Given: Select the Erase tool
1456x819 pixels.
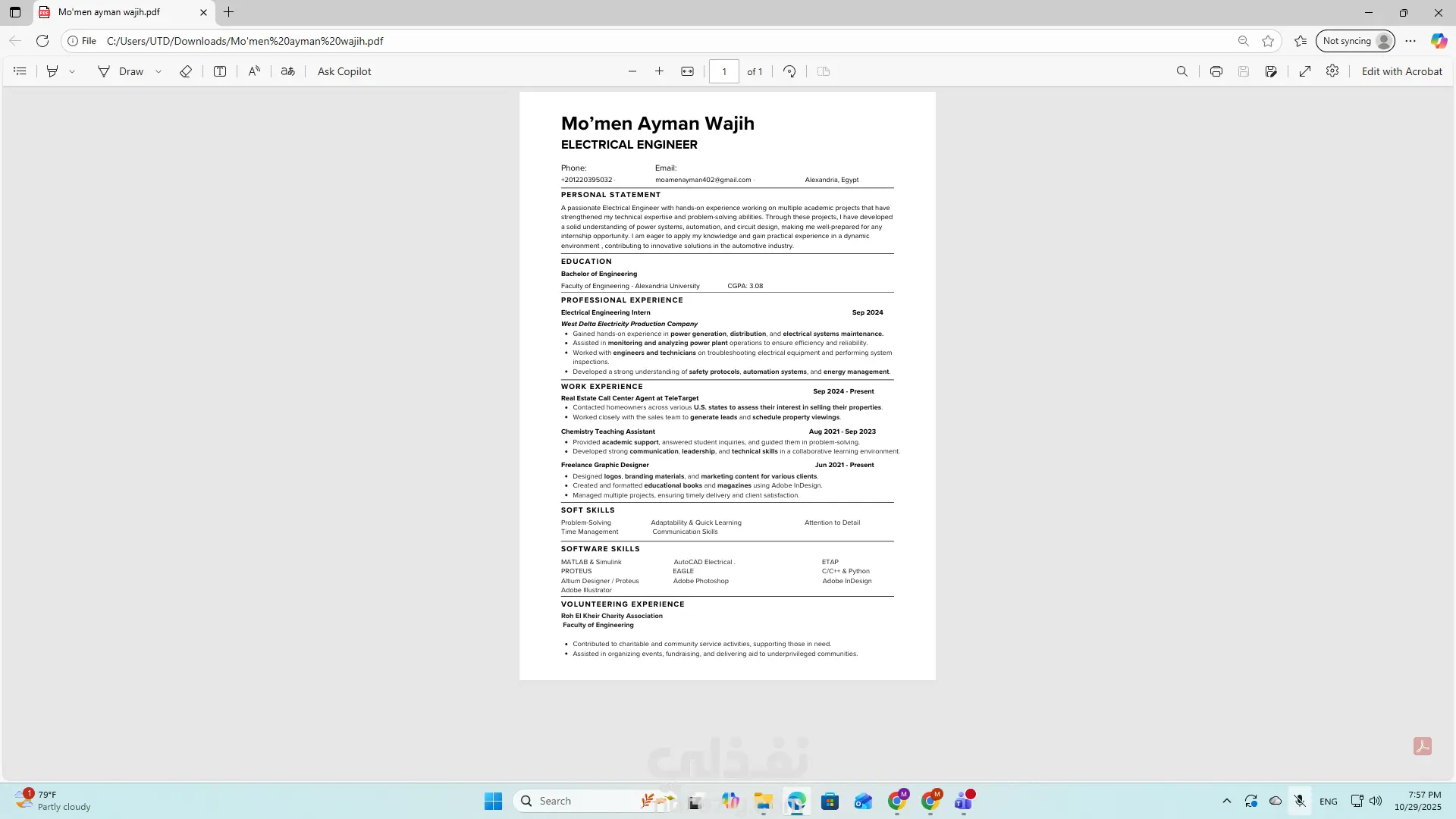Looking at the screenshot, I should click(186, 71).
